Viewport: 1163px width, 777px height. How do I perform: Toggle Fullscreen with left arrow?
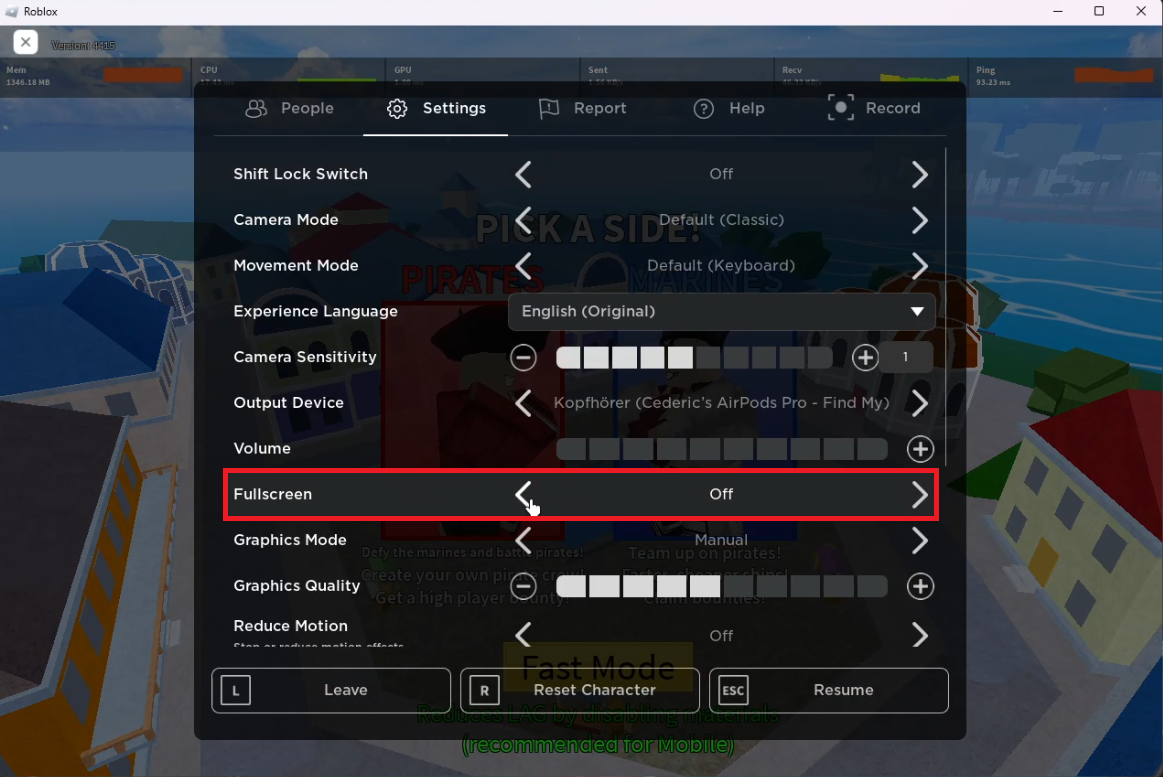523,495
